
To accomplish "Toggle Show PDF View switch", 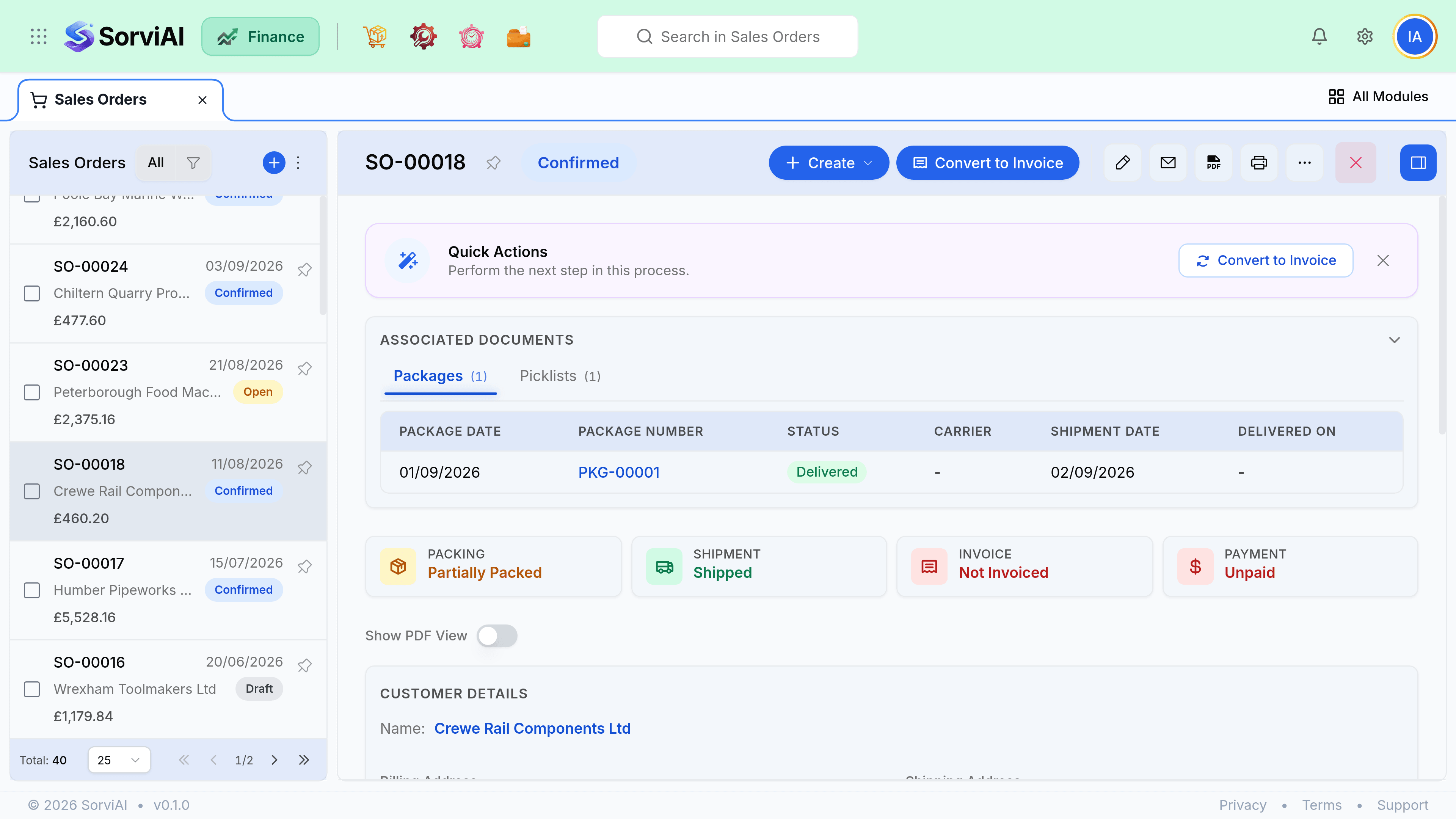I will click(x=497, y=636).
